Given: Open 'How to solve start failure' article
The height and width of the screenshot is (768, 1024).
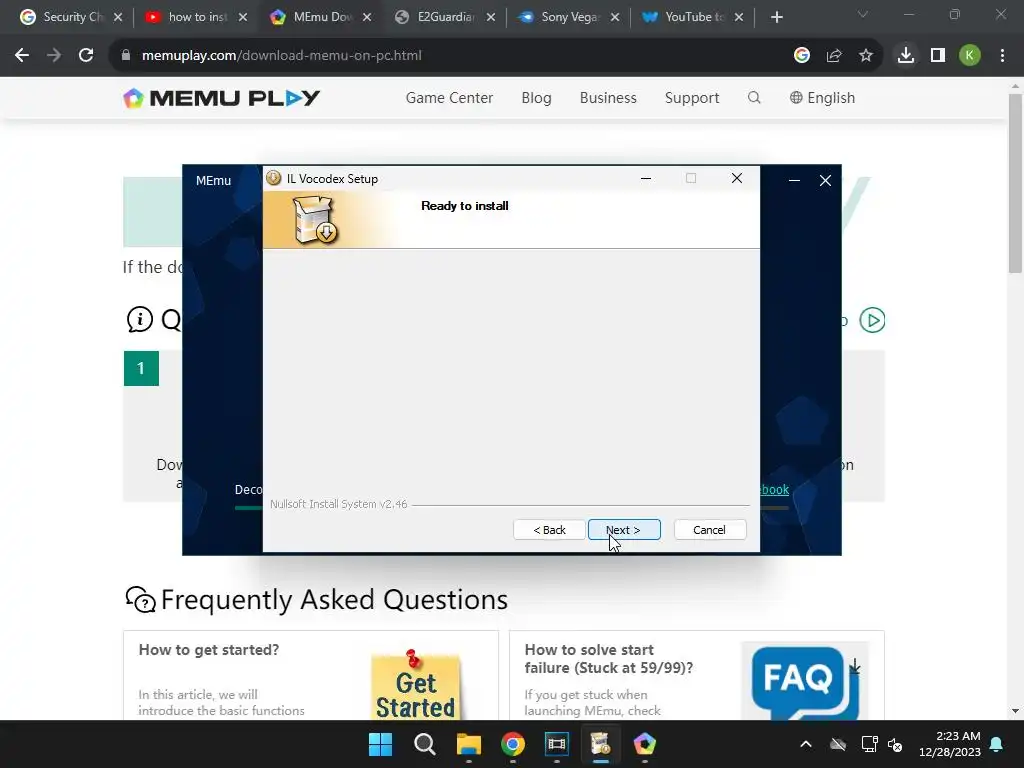Looking at the screenshot, I should coord(609,659).
